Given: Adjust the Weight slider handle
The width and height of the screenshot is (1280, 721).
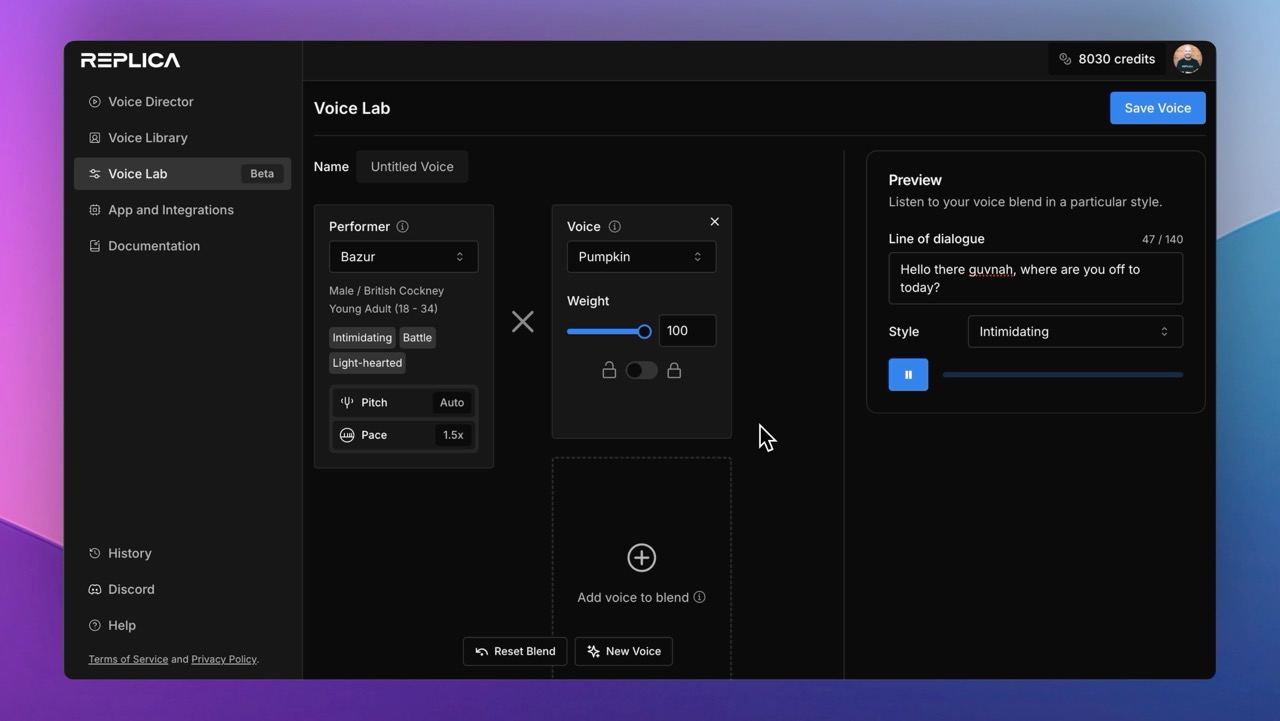Looking at the screenshot, I should (644, 331).
